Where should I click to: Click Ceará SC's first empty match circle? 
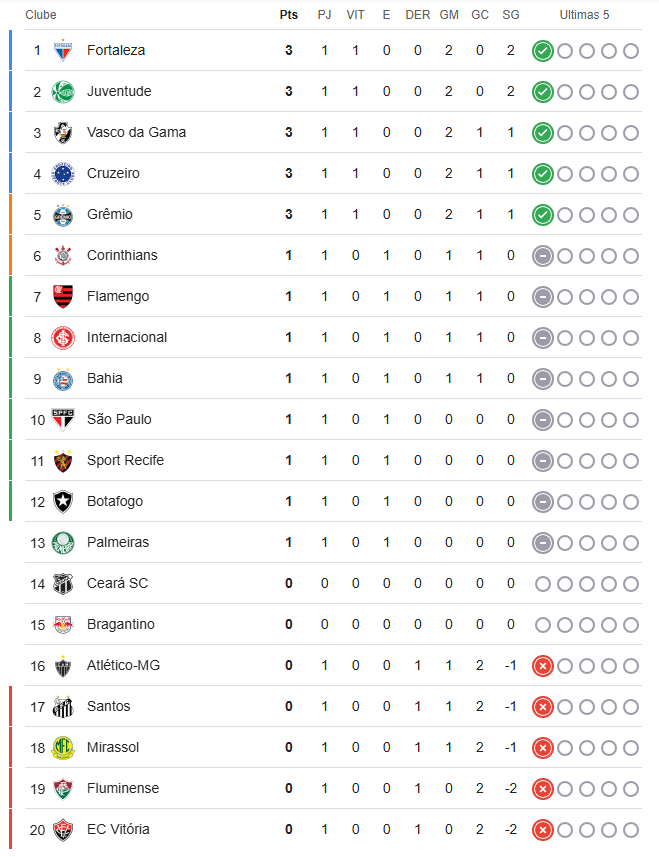tap(543, 584)
